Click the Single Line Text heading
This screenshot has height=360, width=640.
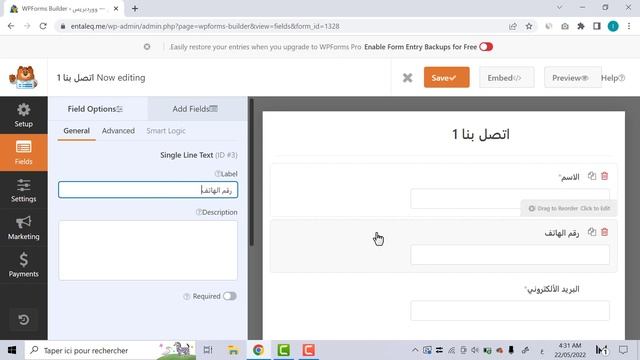(x=187, y=155)
